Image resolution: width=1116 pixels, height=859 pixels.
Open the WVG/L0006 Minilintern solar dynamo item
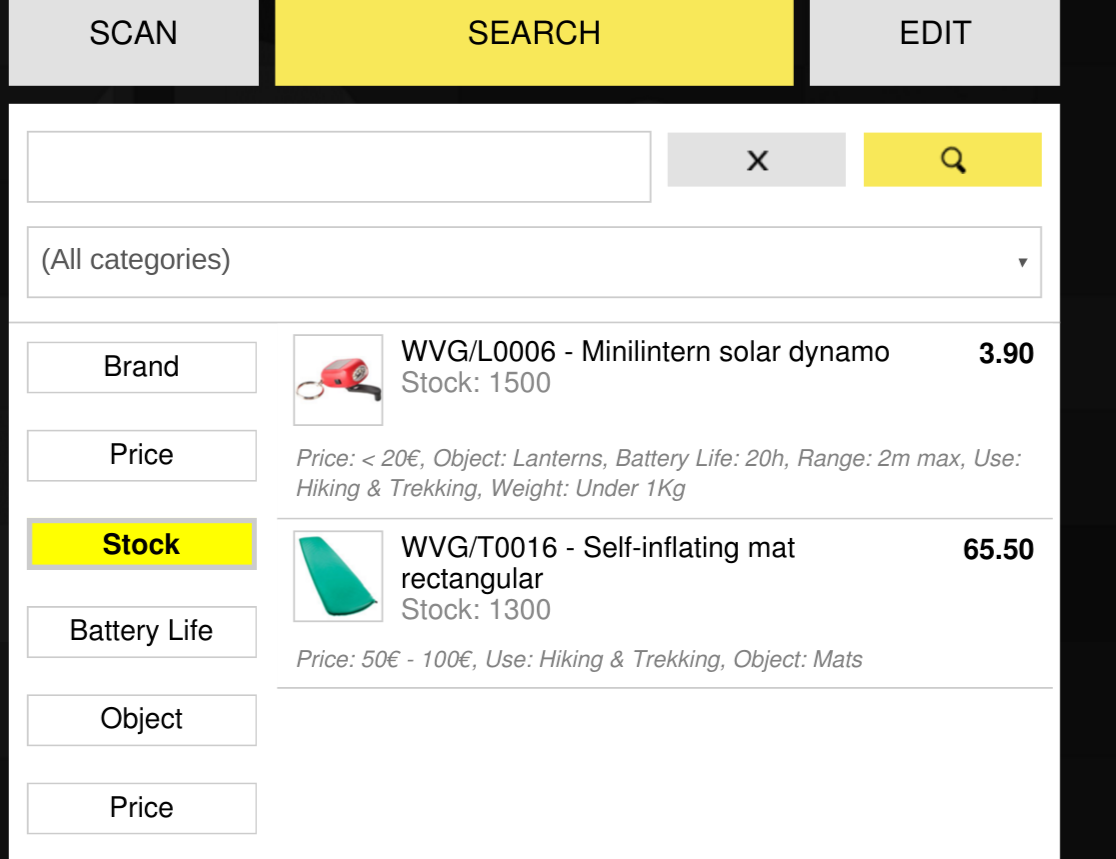pos(644,352)
